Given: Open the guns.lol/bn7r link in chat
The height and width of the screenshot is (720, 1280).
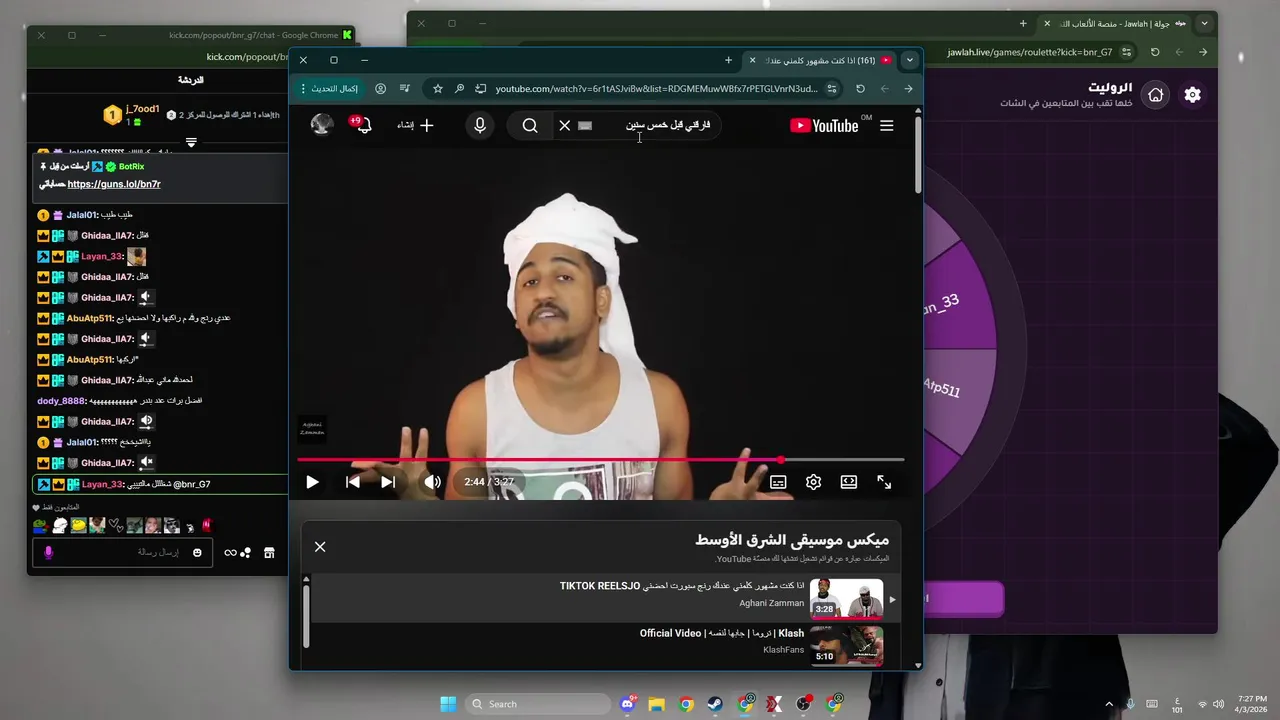Looking at the screenshot, I should (114, 184).
